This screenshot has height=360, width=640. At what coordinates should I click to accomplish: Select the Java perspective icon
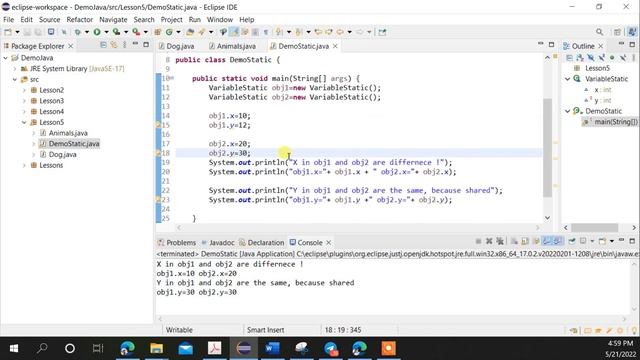[x=632, y=32]
